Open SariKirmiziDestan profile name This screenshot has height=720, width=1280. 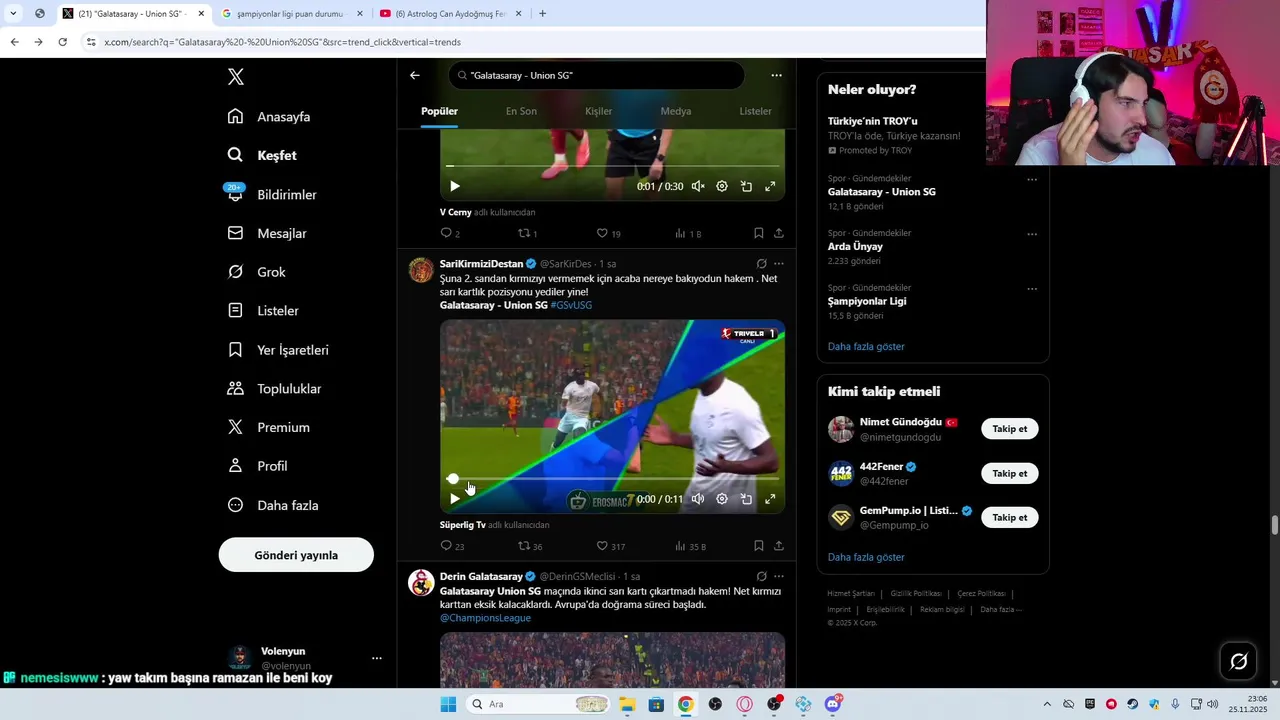[481, 264]
